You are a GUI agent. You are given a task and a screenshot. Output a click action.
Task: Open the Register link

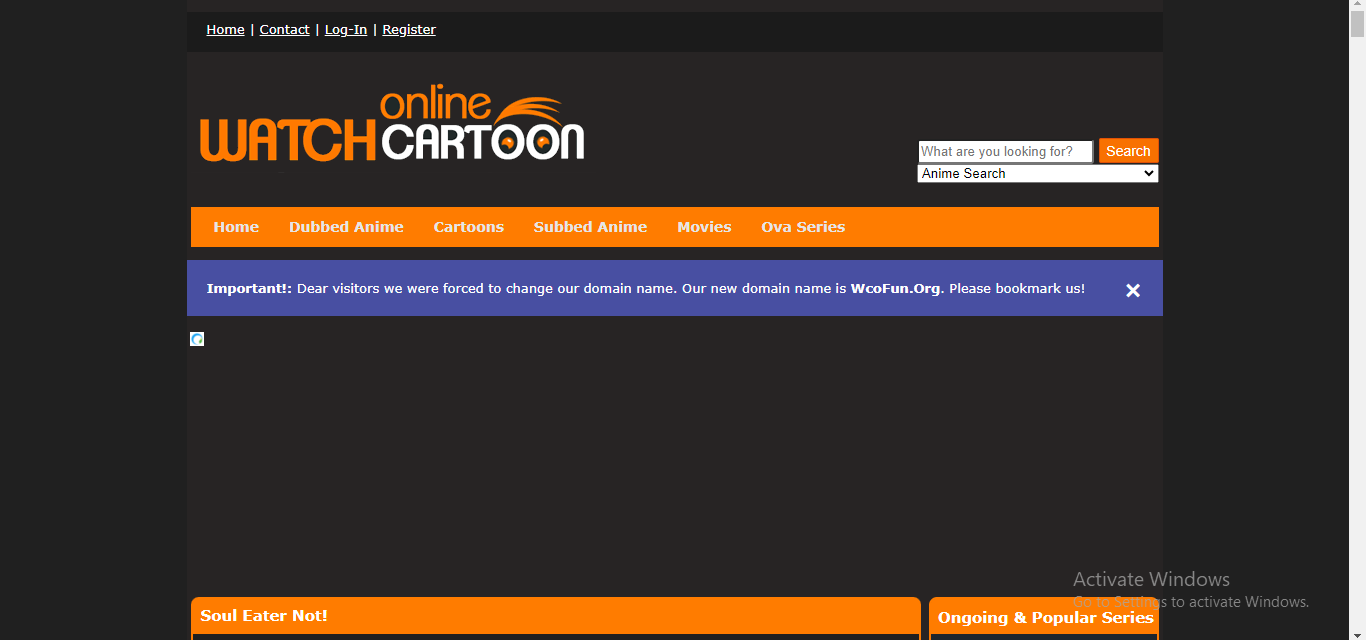pos(409,30)
